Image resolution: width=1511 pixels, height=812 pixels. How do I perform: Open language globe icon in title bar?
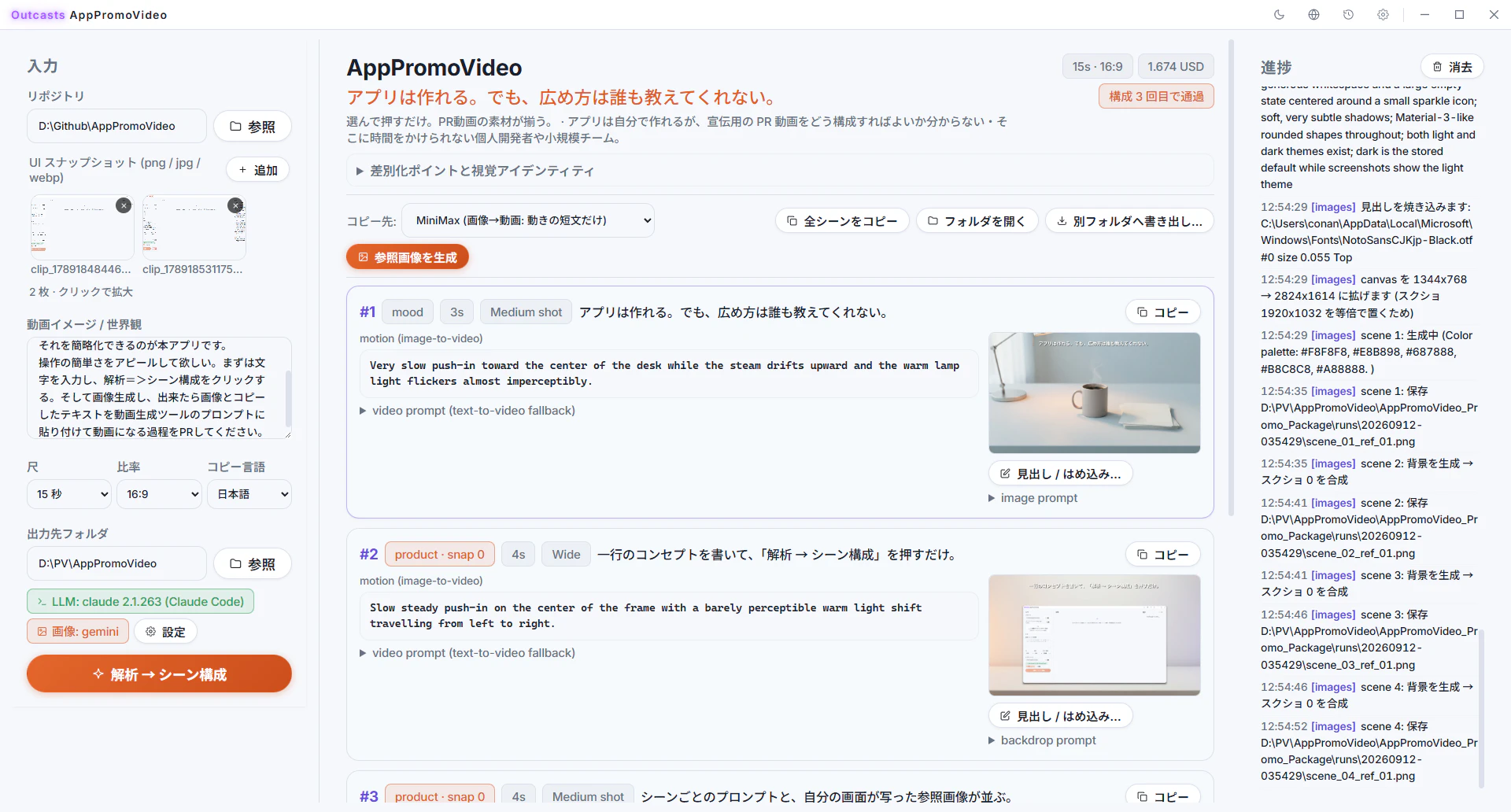(x=1313, y=15)
